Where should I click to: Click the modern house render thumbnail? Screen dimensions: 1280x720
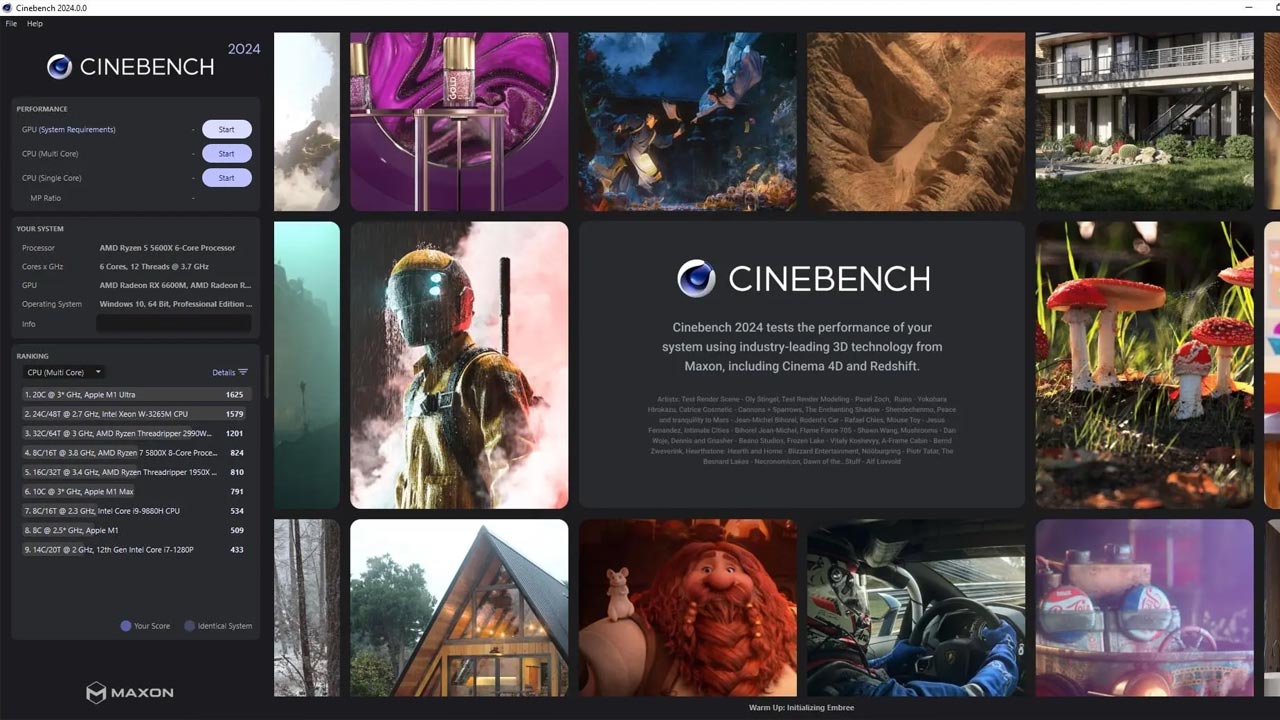pos(1144,122)
